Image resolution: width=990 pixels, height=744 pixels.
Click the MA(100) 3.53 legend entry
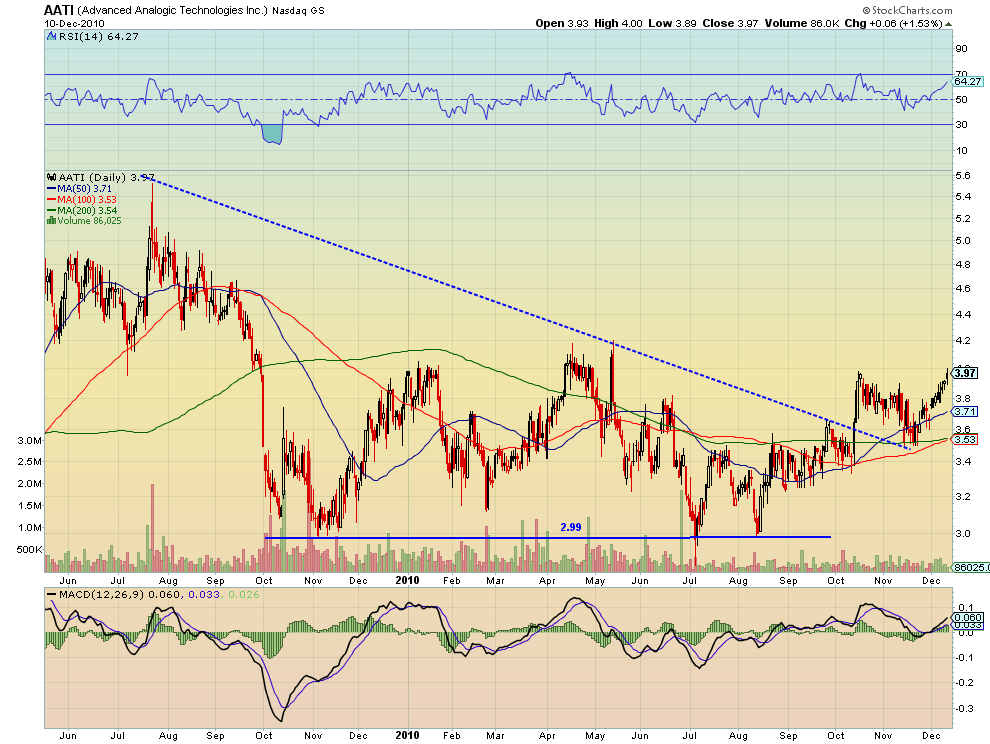(86, 200)
